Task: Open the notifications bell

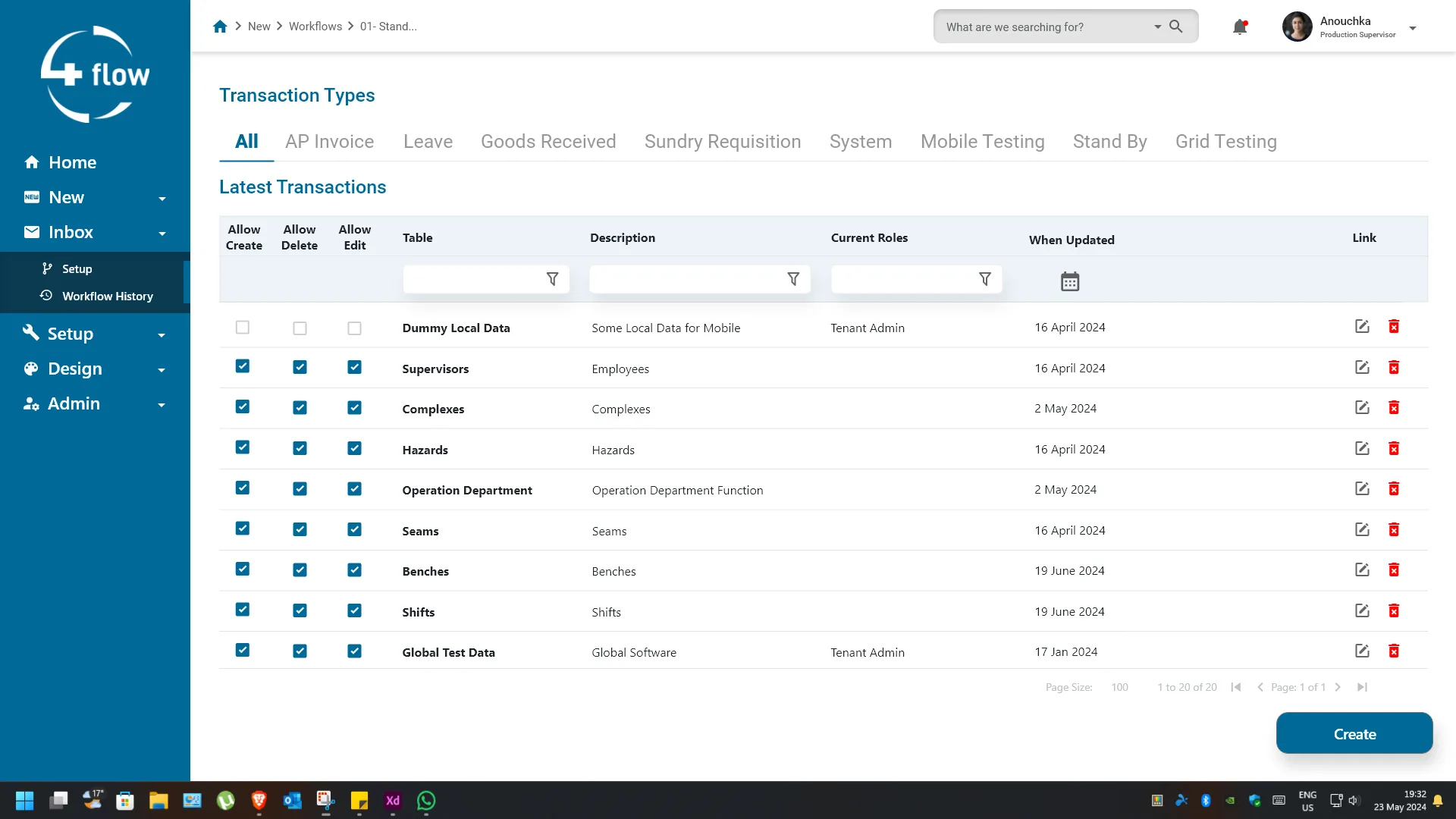Action: tap(1240, 27)
